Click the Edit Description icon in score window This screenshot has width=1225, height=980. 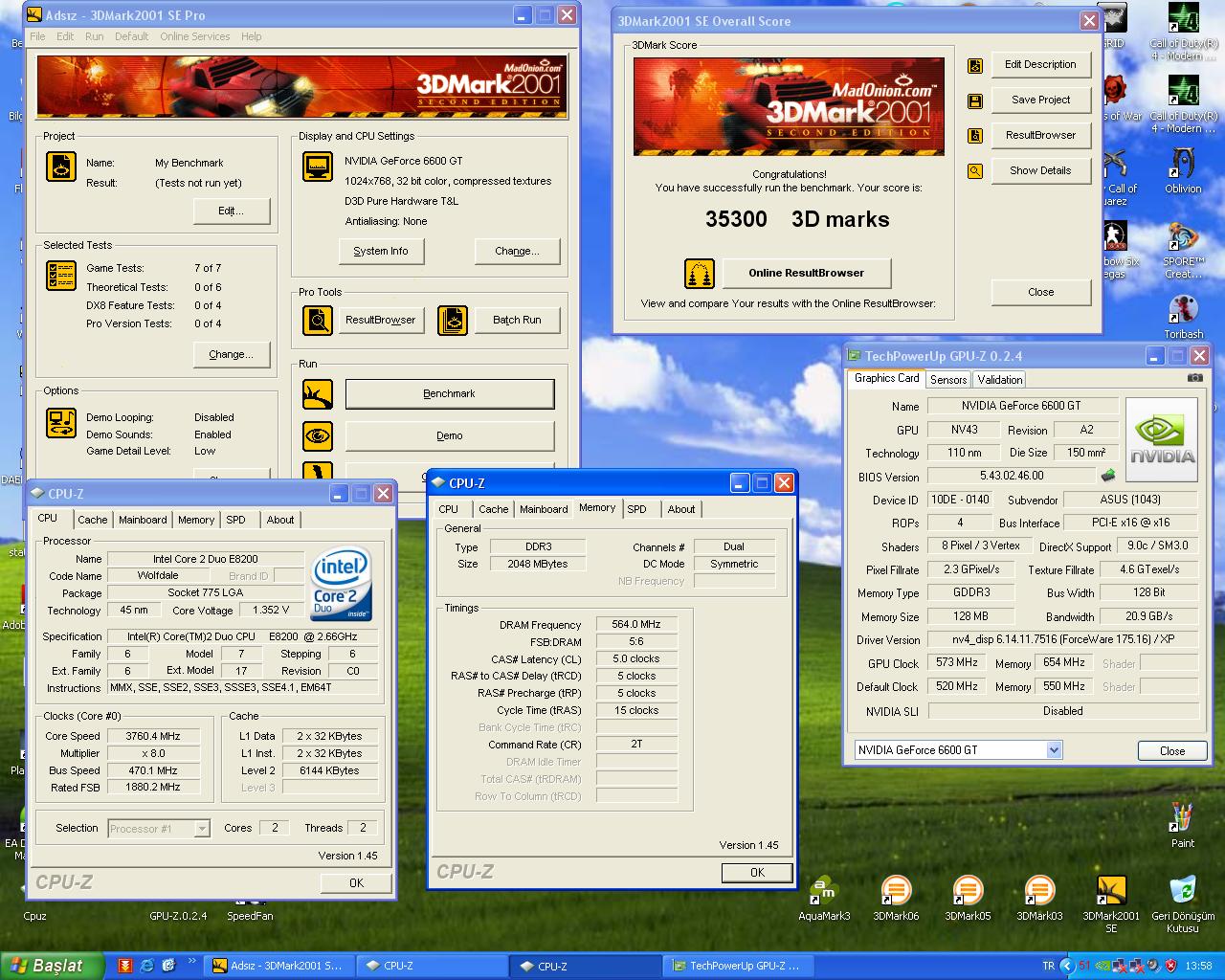pos(975,66)
